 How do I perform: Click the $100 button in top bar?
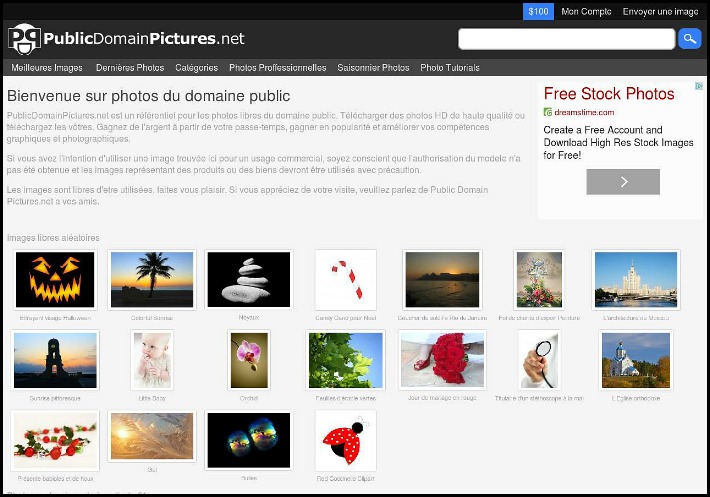click(538, 12)
